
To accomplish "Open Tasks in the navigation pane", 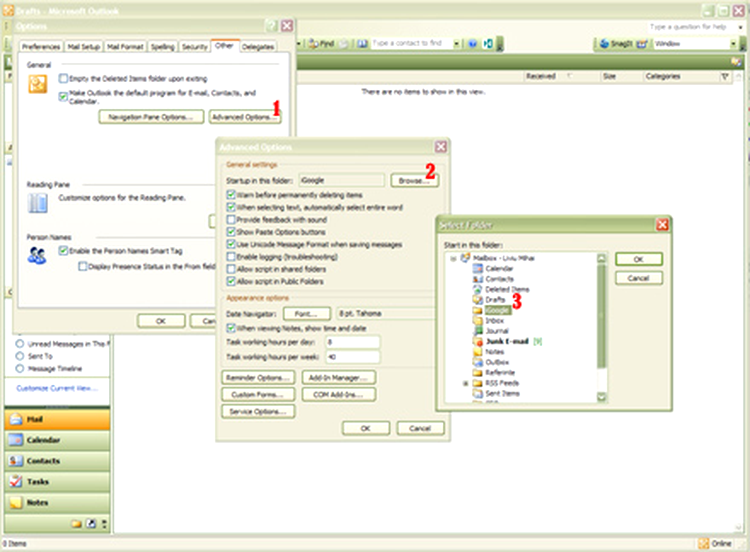I will pos(57,482).
